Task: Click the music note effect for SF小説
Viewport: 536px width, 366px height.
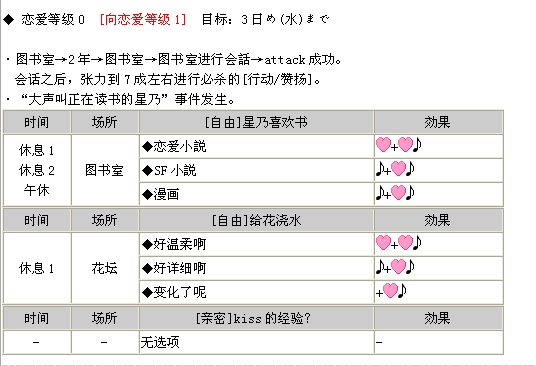Action: click(395, 169)
